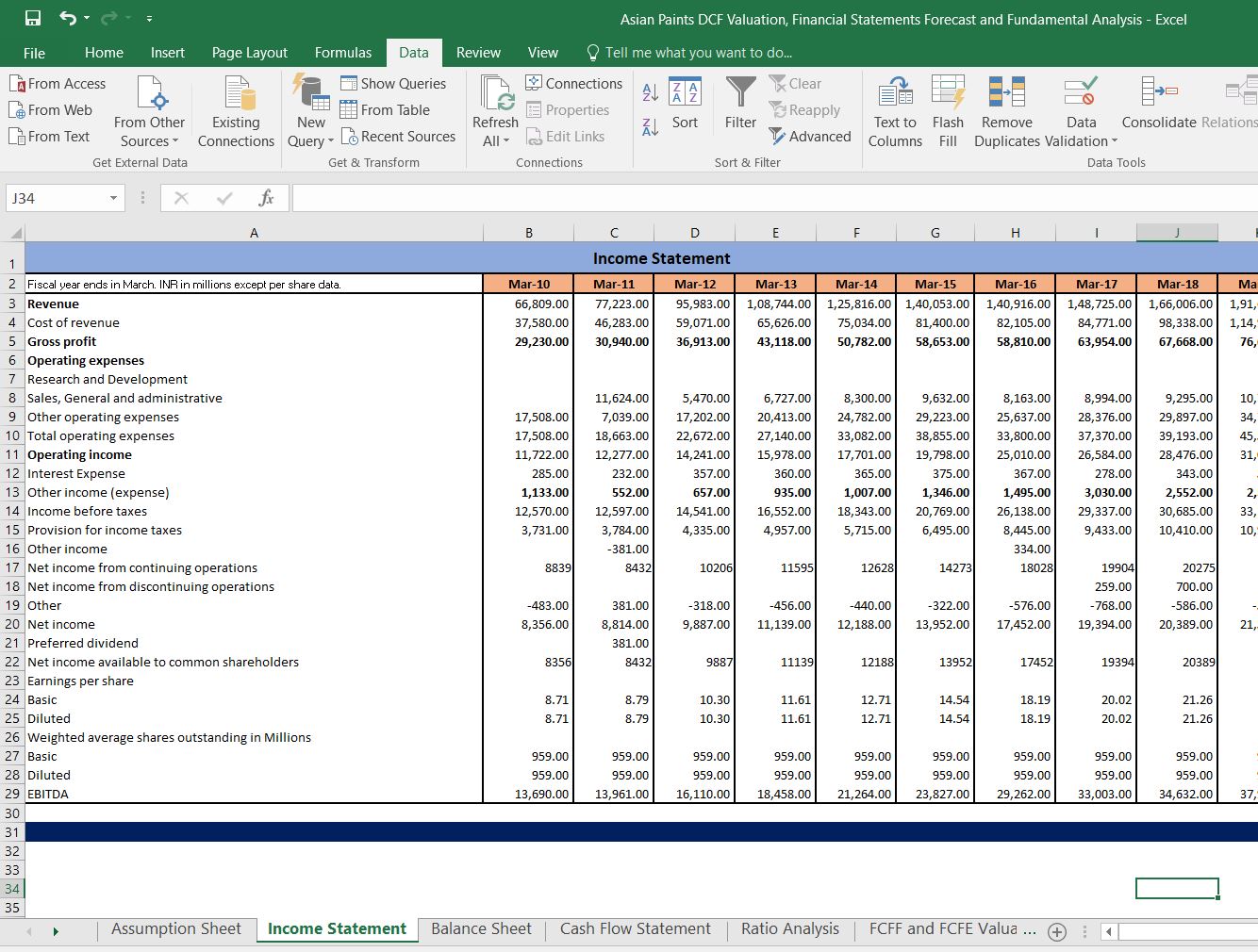Open Existing Connections dialog
1258x952 pixels.
tap(236, 111)
